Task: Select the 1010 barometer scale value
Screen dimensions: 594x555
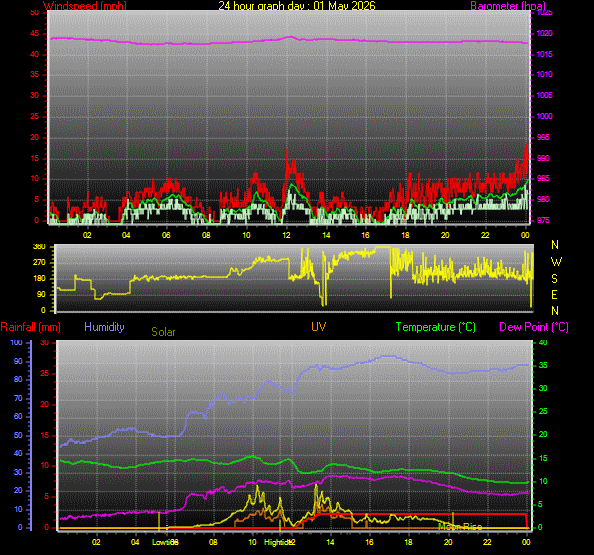Action: (x=545, y=74)
